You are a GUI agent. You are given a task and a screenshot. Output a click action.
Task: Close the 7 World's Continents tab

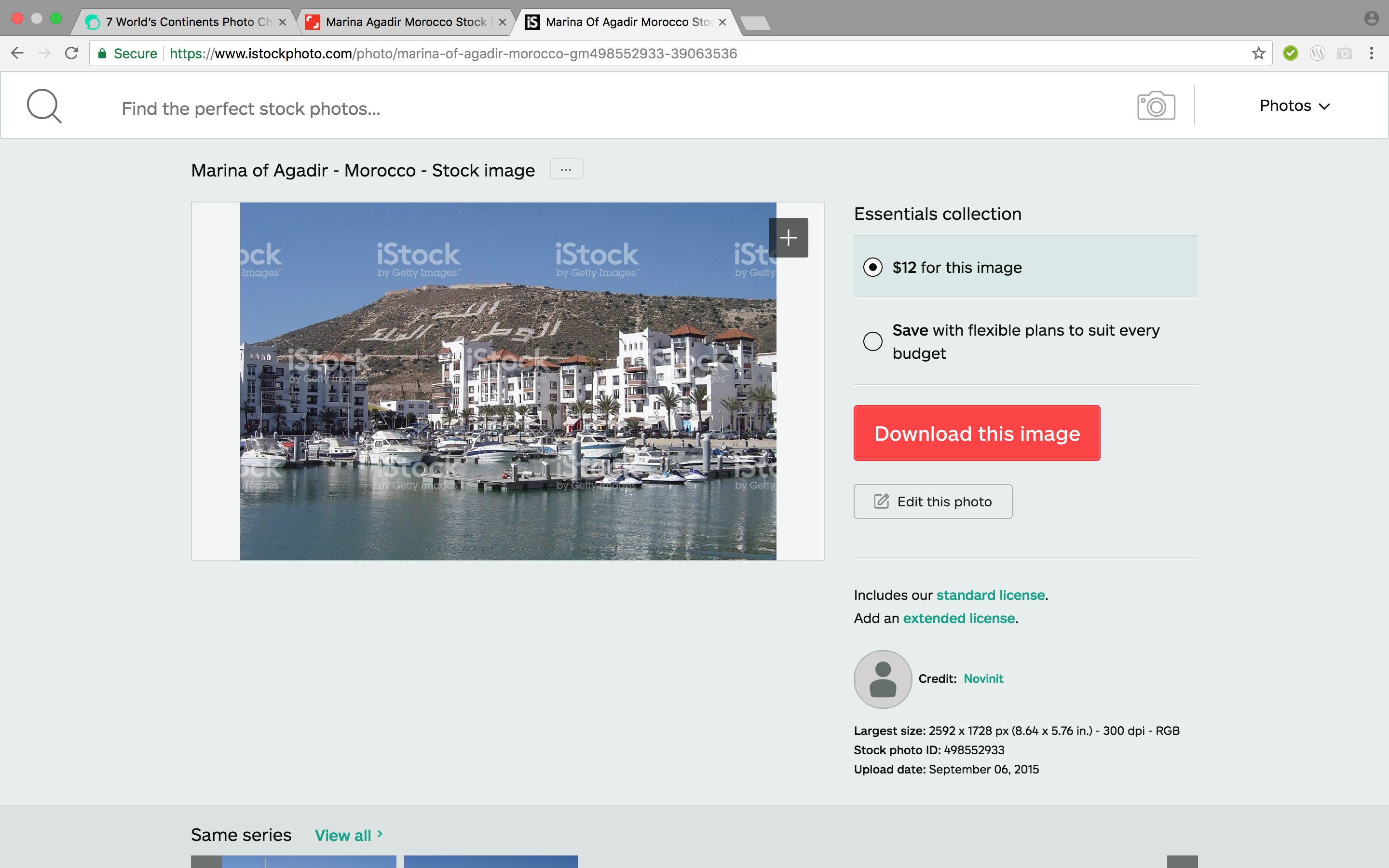[283, 22]
